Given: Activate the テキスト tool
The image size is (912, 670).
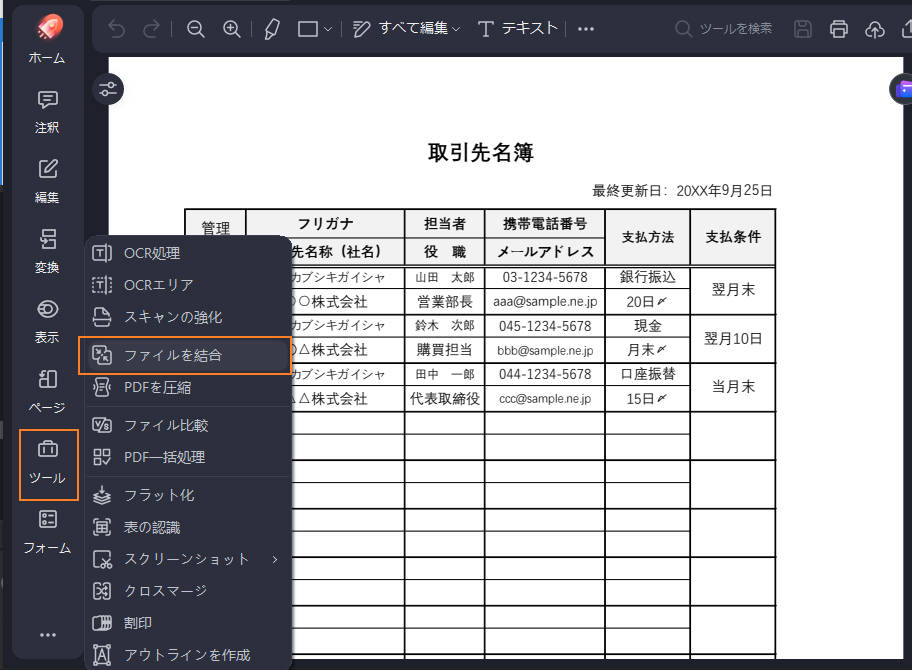Looking at the screenshot, I should coord(529,28).
